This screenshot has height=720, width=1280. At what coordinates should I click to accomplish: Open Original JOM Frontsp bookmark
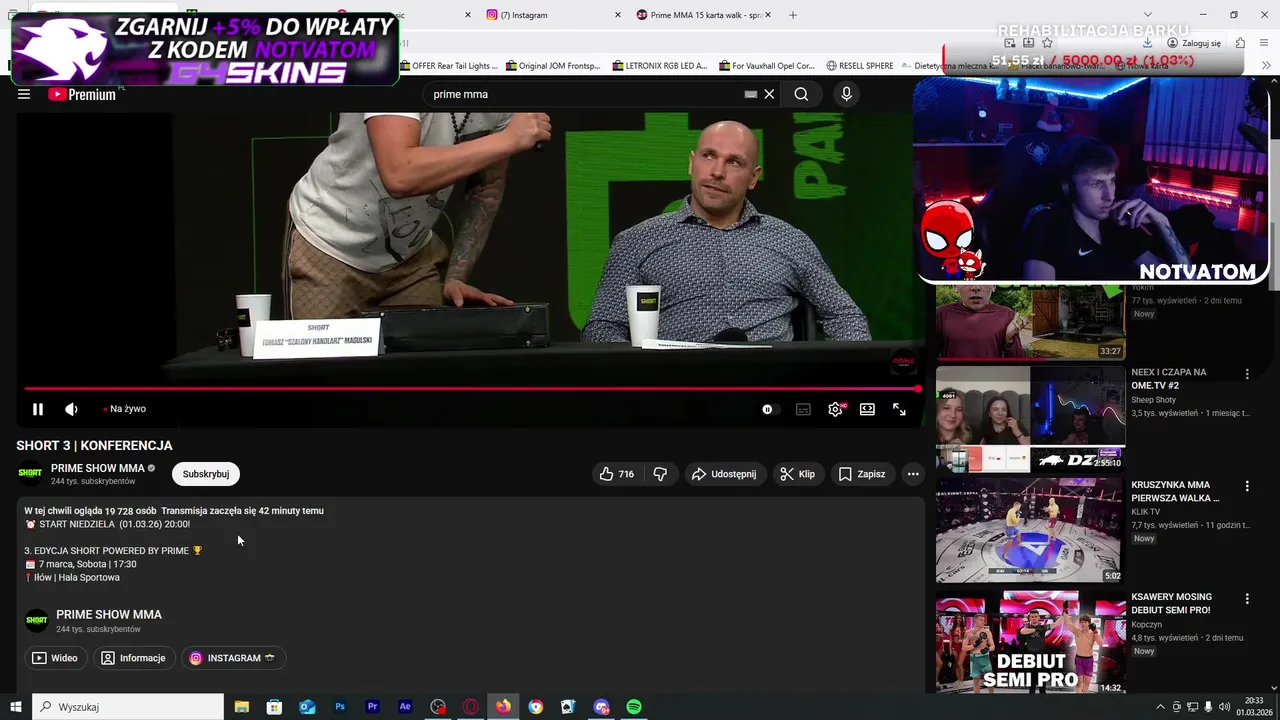pyautogui.click(x=553, y=66)
